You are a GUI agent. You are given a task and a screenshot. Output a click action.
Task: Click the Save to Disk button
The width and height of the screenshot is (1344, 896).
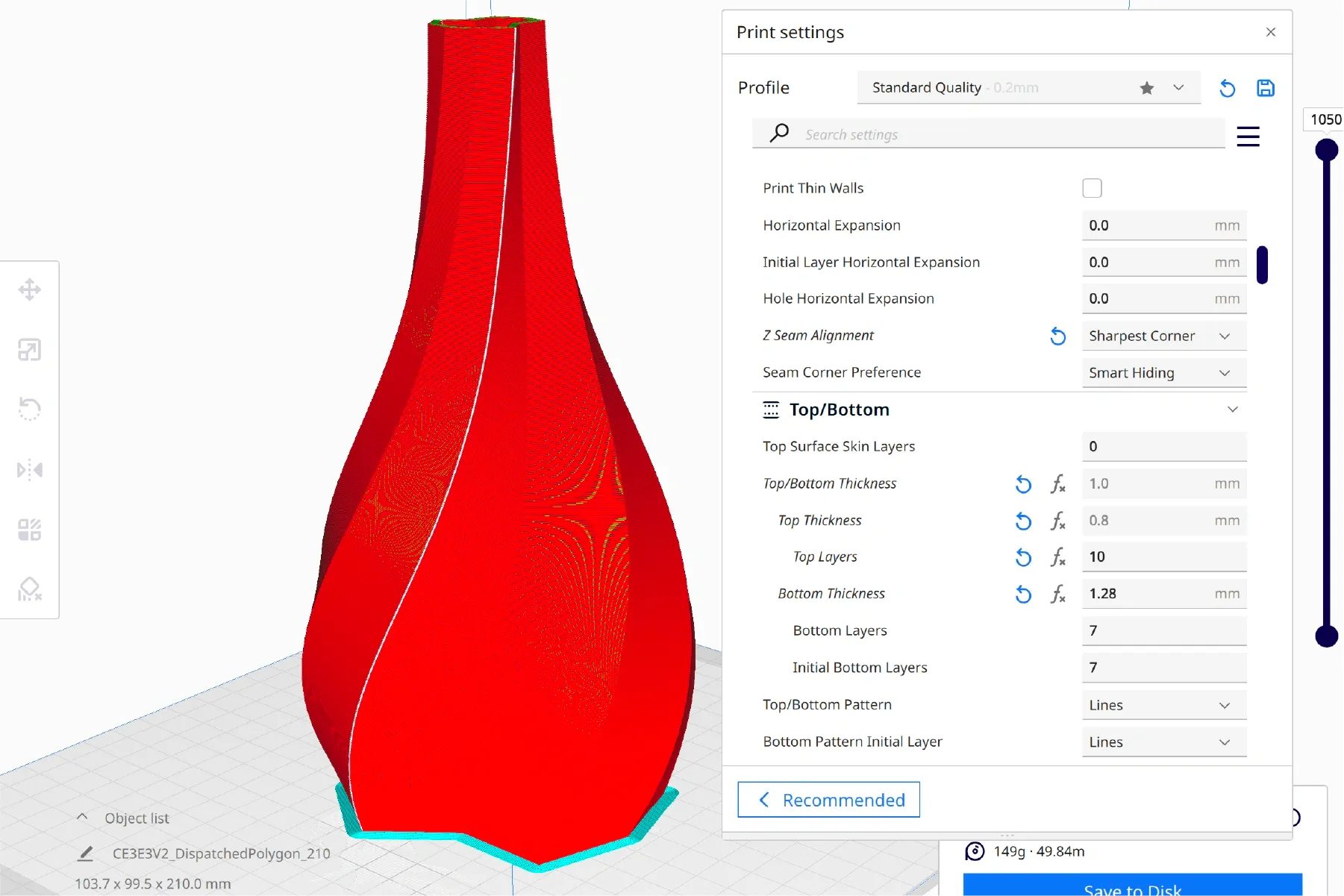(x=1132, y=887)
